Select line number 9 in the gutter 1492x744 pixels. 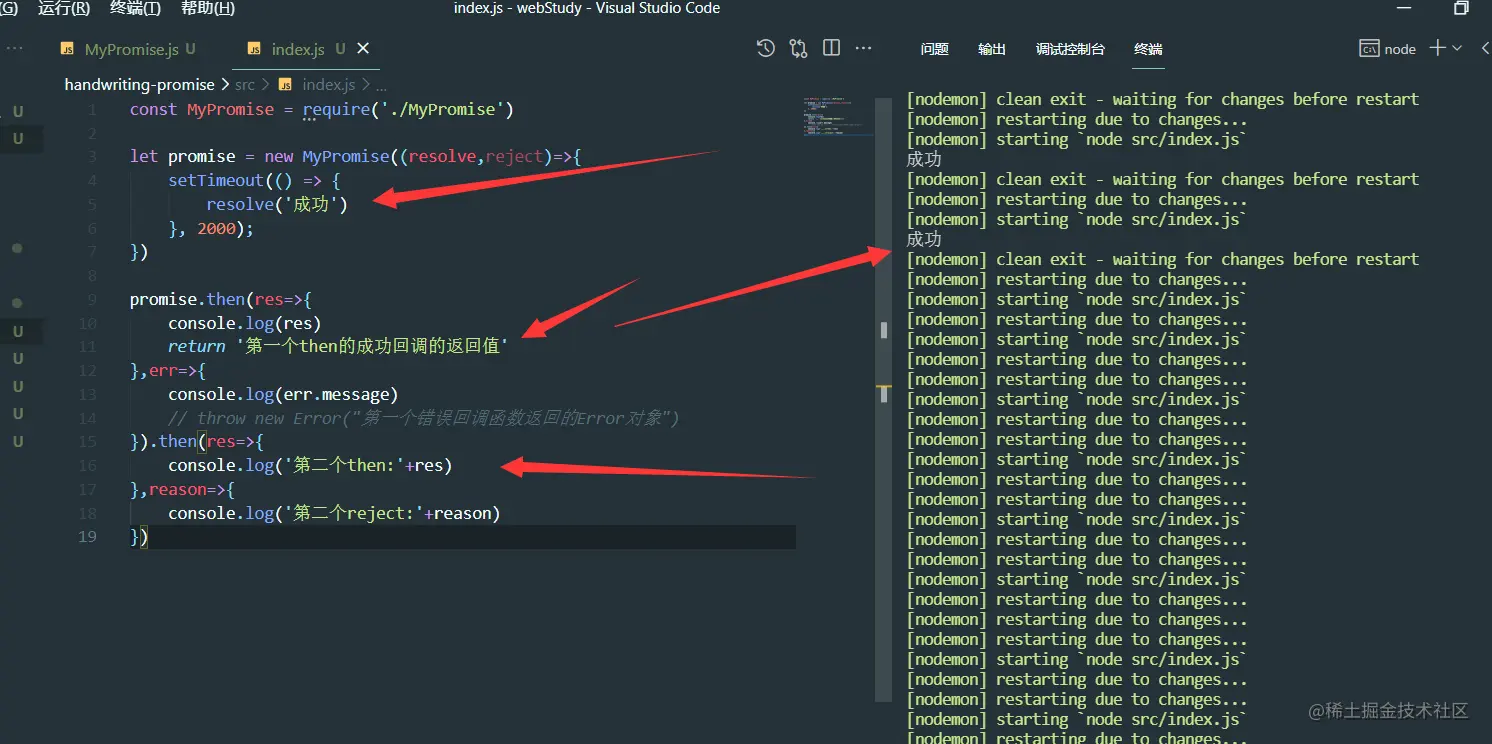point(92,299)
